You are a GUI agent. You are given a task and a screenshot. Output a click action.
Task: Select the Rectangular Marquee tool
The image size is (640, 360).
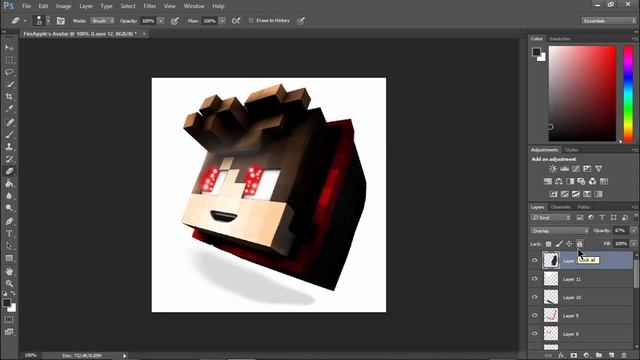9,60
